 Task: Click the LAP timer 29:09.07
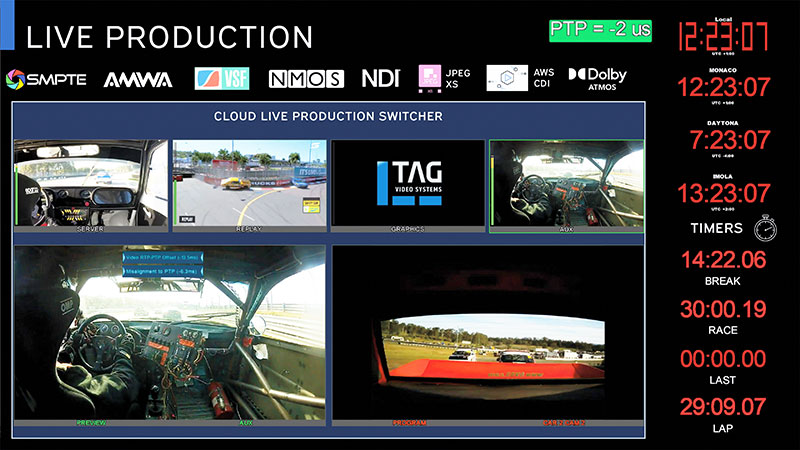[723, 407]
